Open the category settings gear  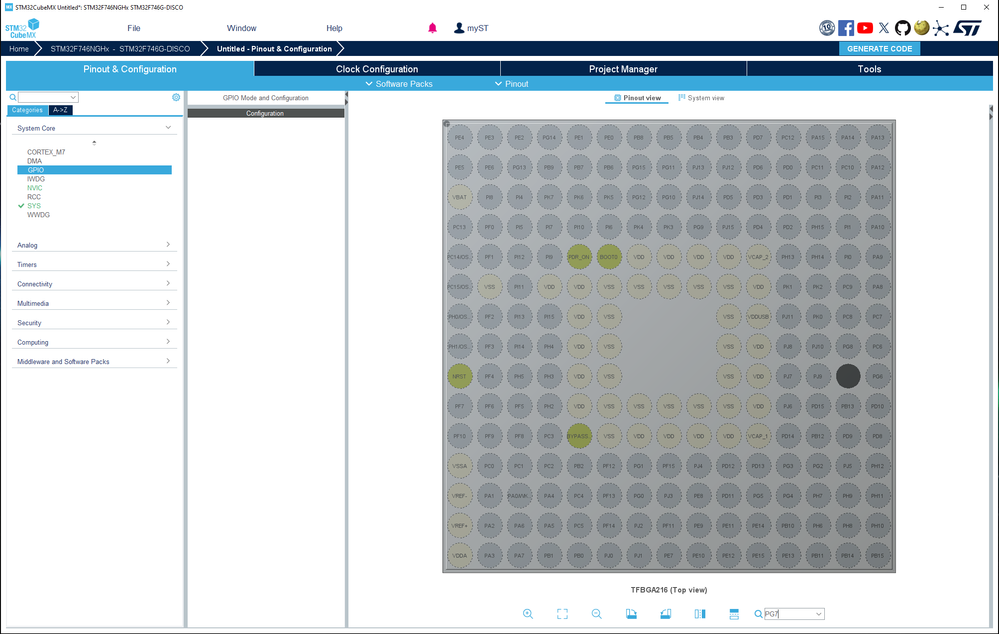[x=176, y=97]
